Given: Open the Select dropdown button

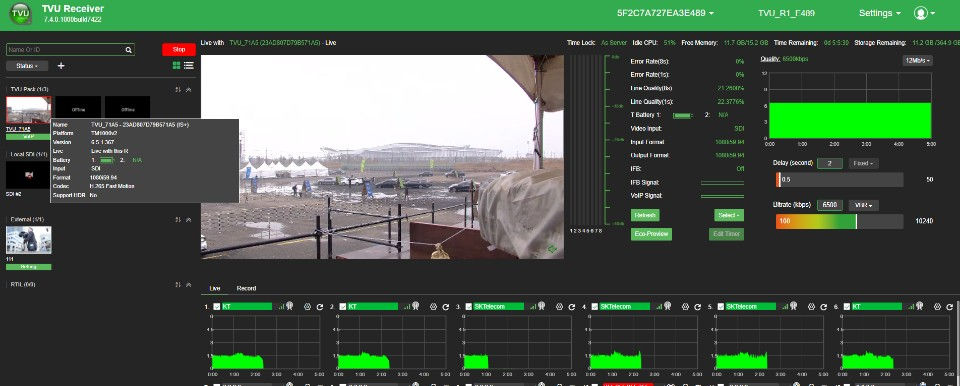Looking at the screenshot, I should click(x=729, y=215).
